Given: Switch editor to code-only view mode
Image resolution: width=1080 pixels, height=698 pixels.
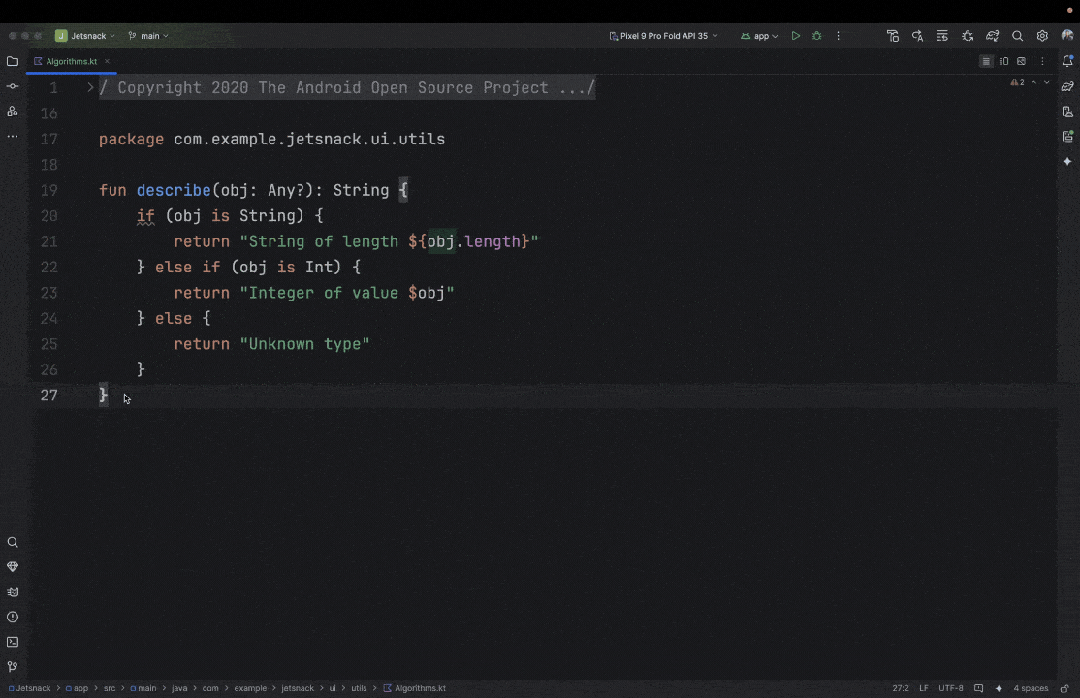Looking at the screenshot, I should 986,61.
